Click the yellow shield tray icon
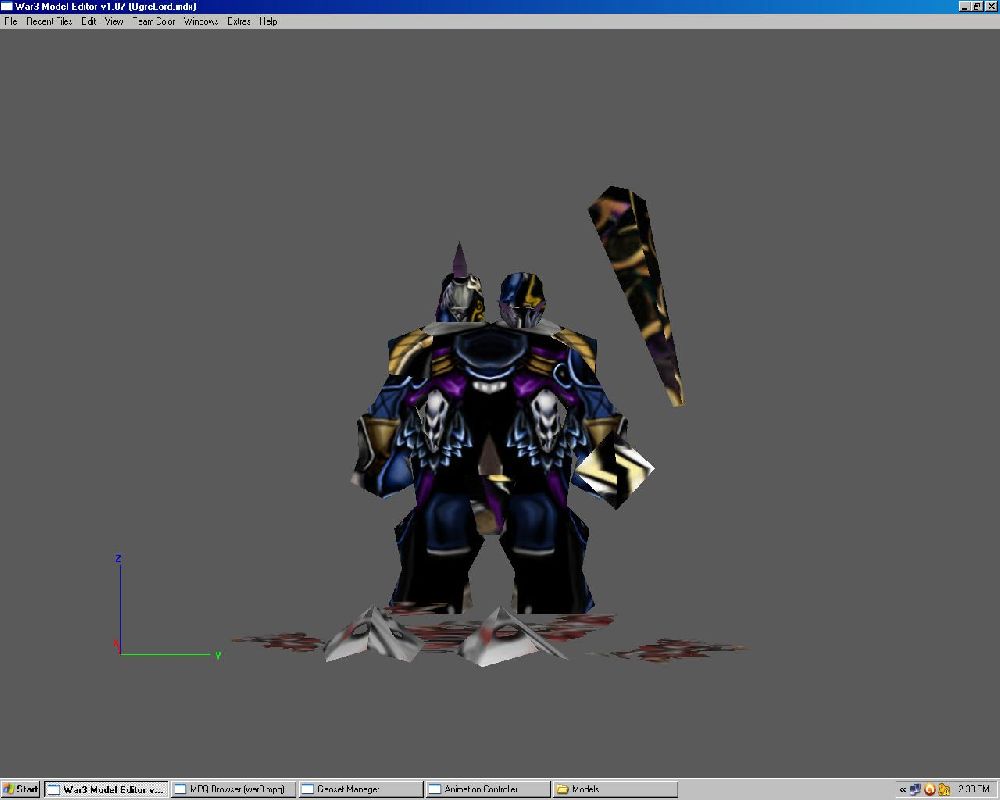 [944, 789]
